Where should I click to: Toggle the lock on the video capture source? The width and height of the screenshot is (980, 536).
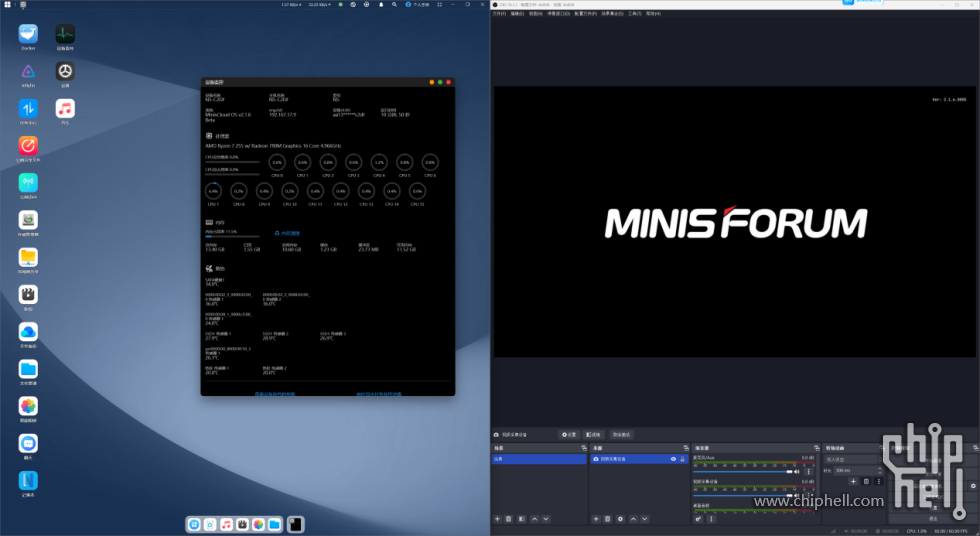tap(682, 459)
